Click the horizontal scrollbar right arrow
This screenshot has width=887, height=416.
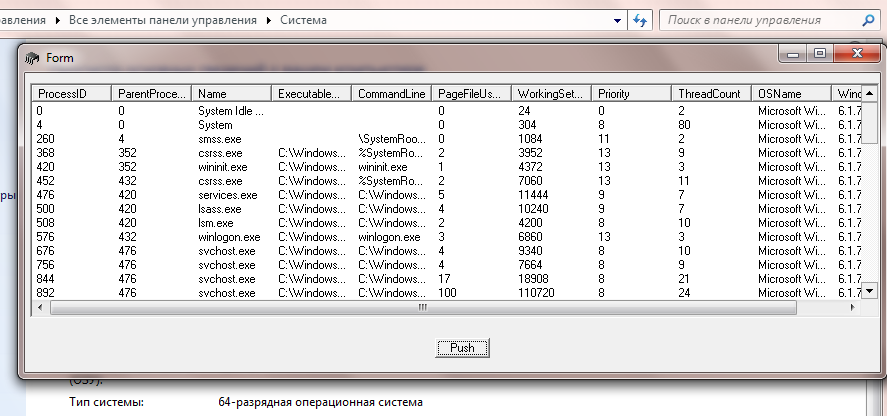tap(854, 308)
